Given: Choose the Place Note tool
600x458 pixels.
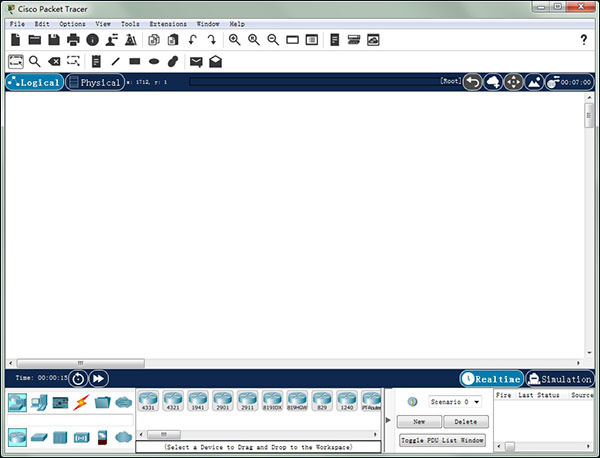Looking at the screenshot, I should tap(96, 62).
